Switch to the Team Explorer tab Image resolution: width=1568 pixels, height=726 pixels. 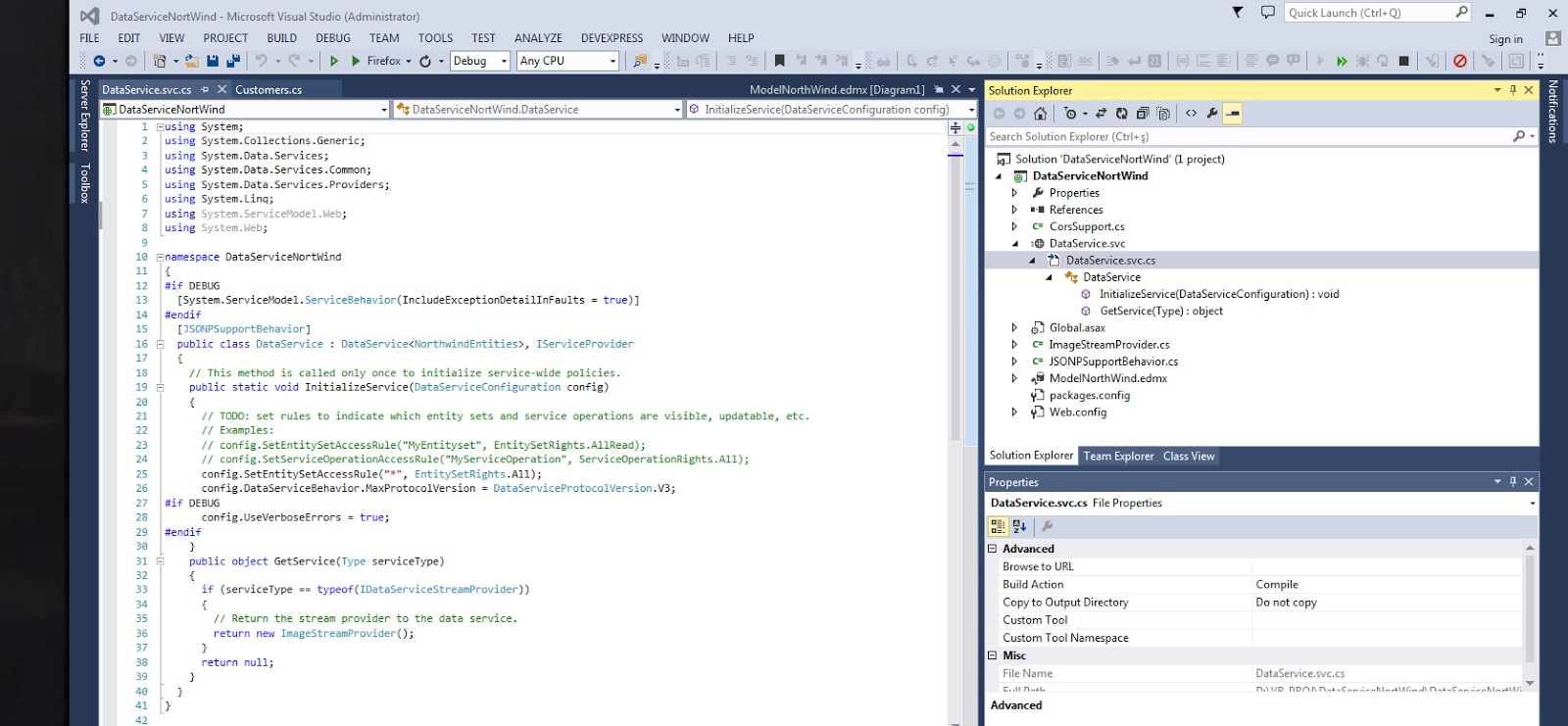[1118, 456]
